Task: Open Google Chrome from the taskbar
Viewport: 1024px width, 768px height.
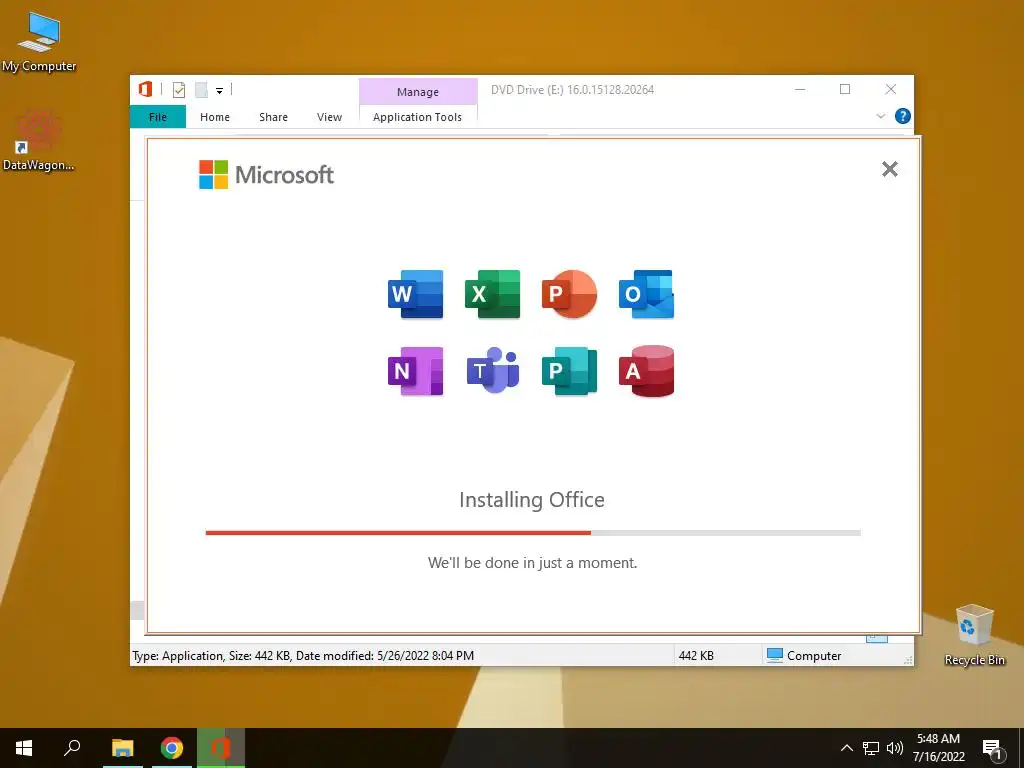Action: 172,748
